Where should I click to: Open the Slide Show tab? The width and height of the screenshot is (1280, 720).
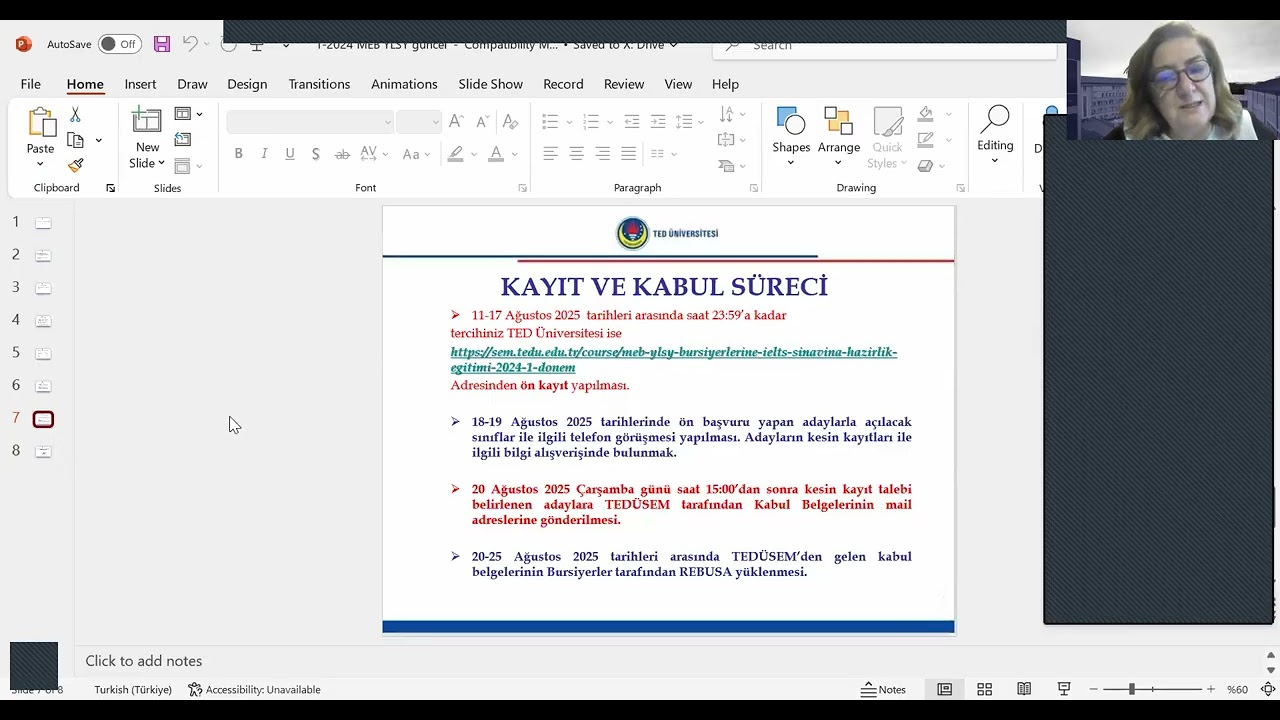(490, 84)
